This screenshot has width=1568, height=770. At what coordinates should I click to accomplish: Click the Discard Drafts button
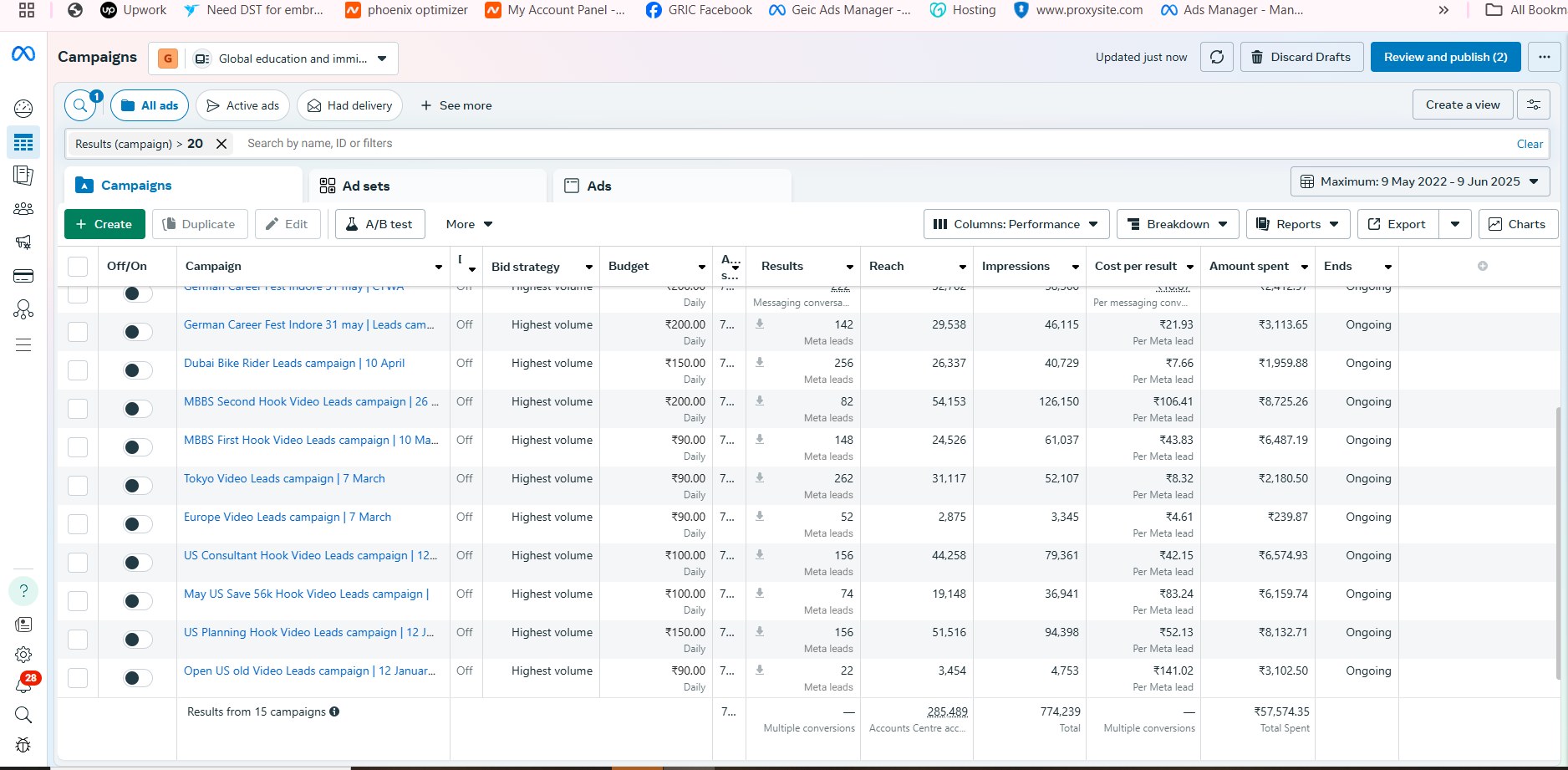click(1302, 57)
